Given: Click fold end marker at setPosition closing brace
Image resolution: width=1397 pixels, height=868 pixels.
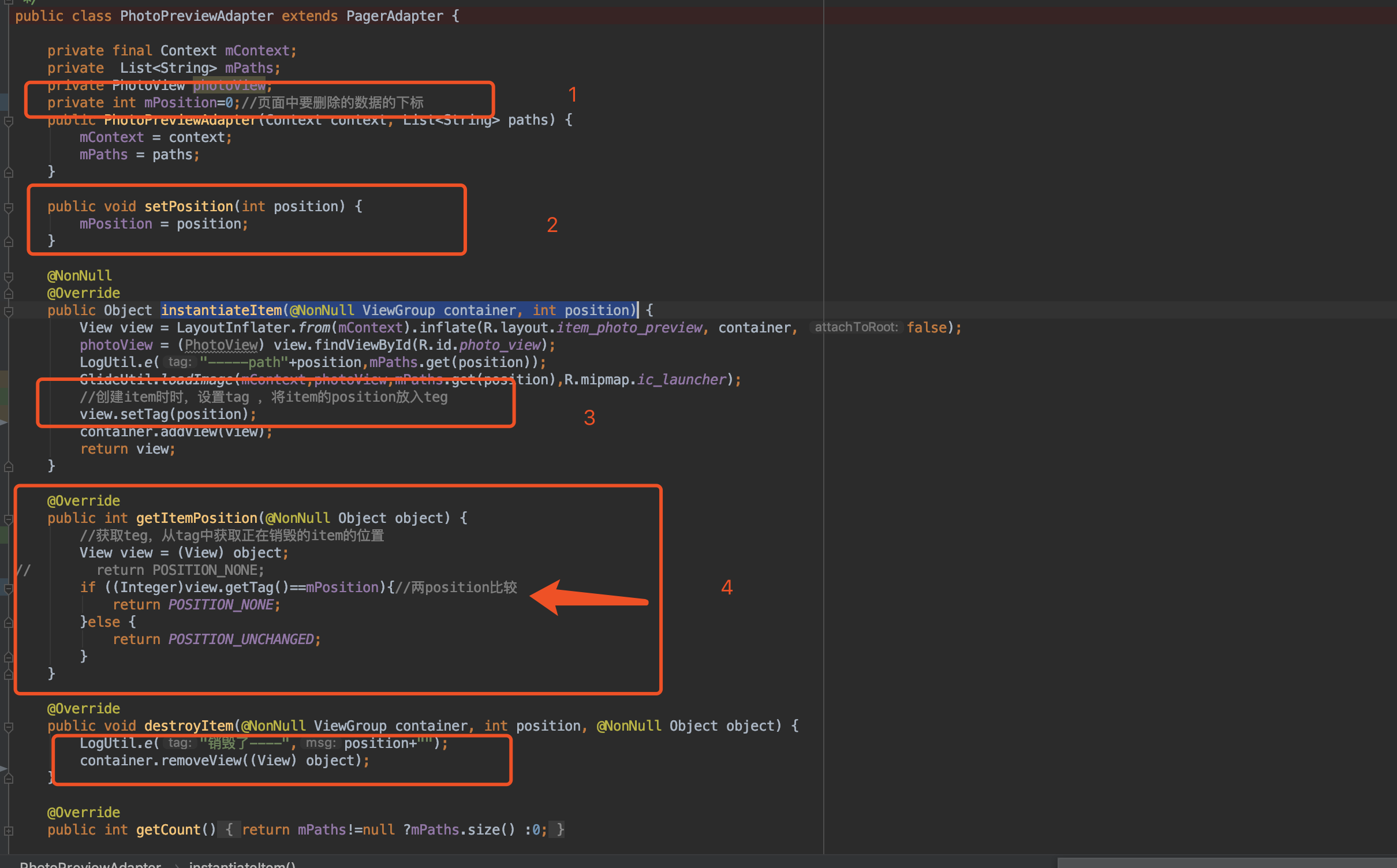Looking at the screenshot, I should (9, 242).
